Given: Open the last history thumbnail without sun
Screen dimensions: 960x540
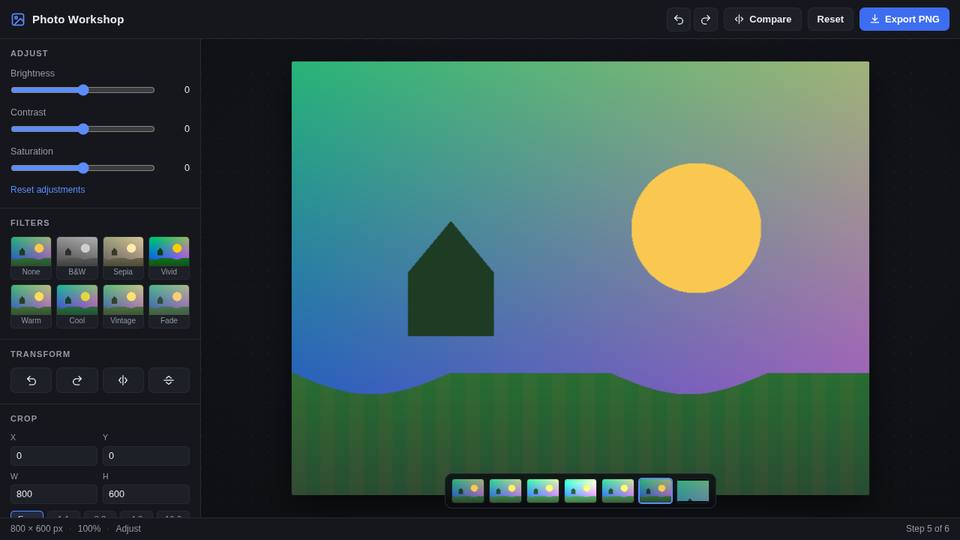Looking at the screenshot, I should pos(693,491).
